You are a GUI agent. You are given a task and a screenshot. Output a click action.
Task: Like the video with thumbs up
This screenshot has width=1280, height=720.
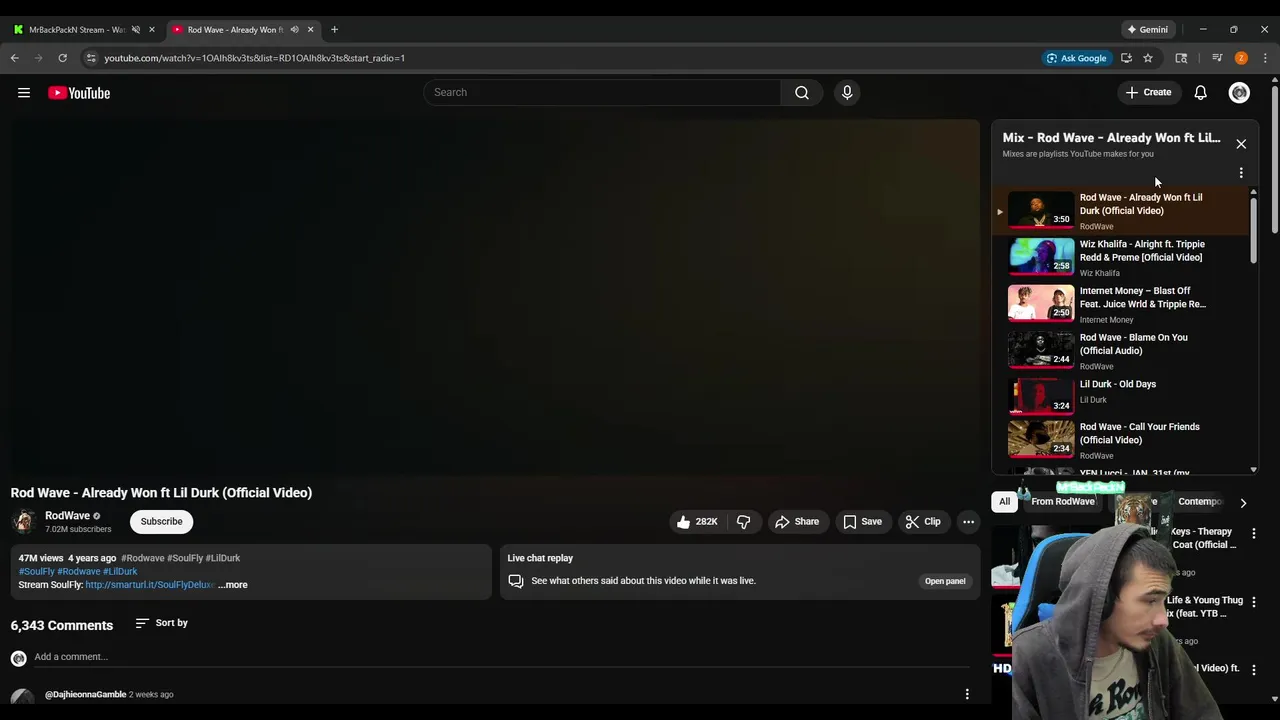[697, 521]
